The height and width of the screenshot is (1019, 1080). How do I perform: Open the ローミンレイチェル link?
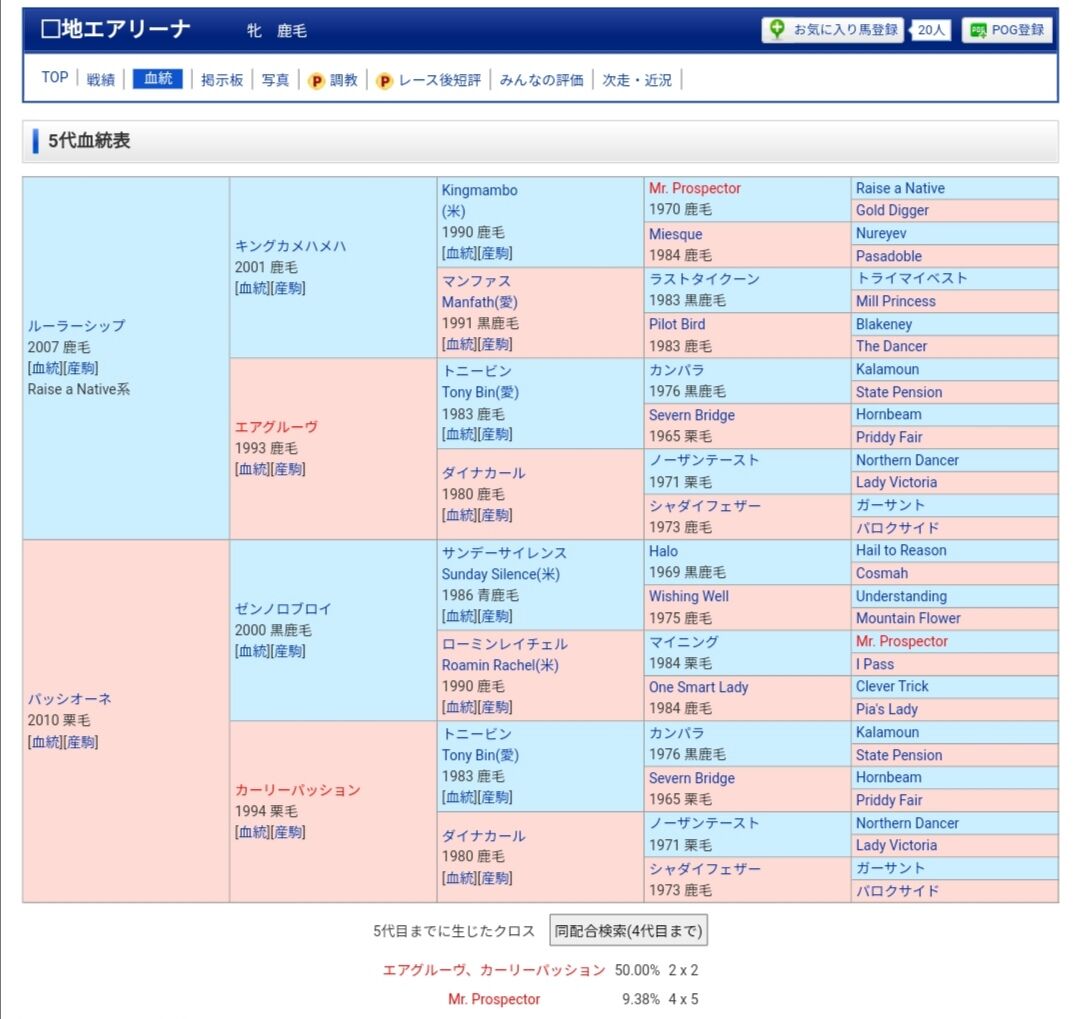504,644
